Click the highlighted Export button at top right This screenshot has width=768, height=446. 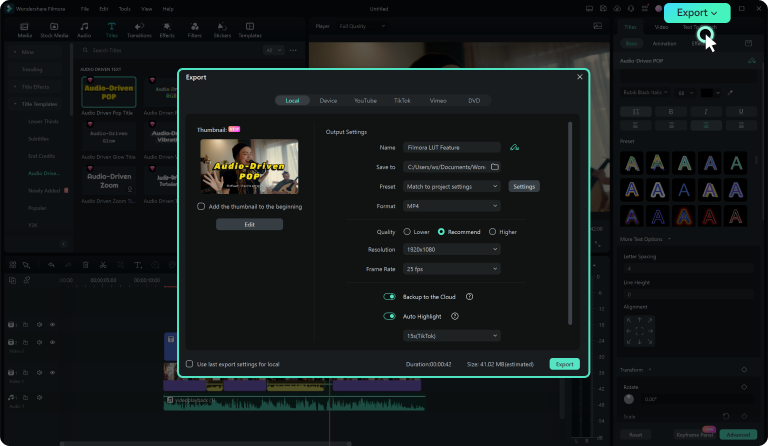click(x=697, y=13)
